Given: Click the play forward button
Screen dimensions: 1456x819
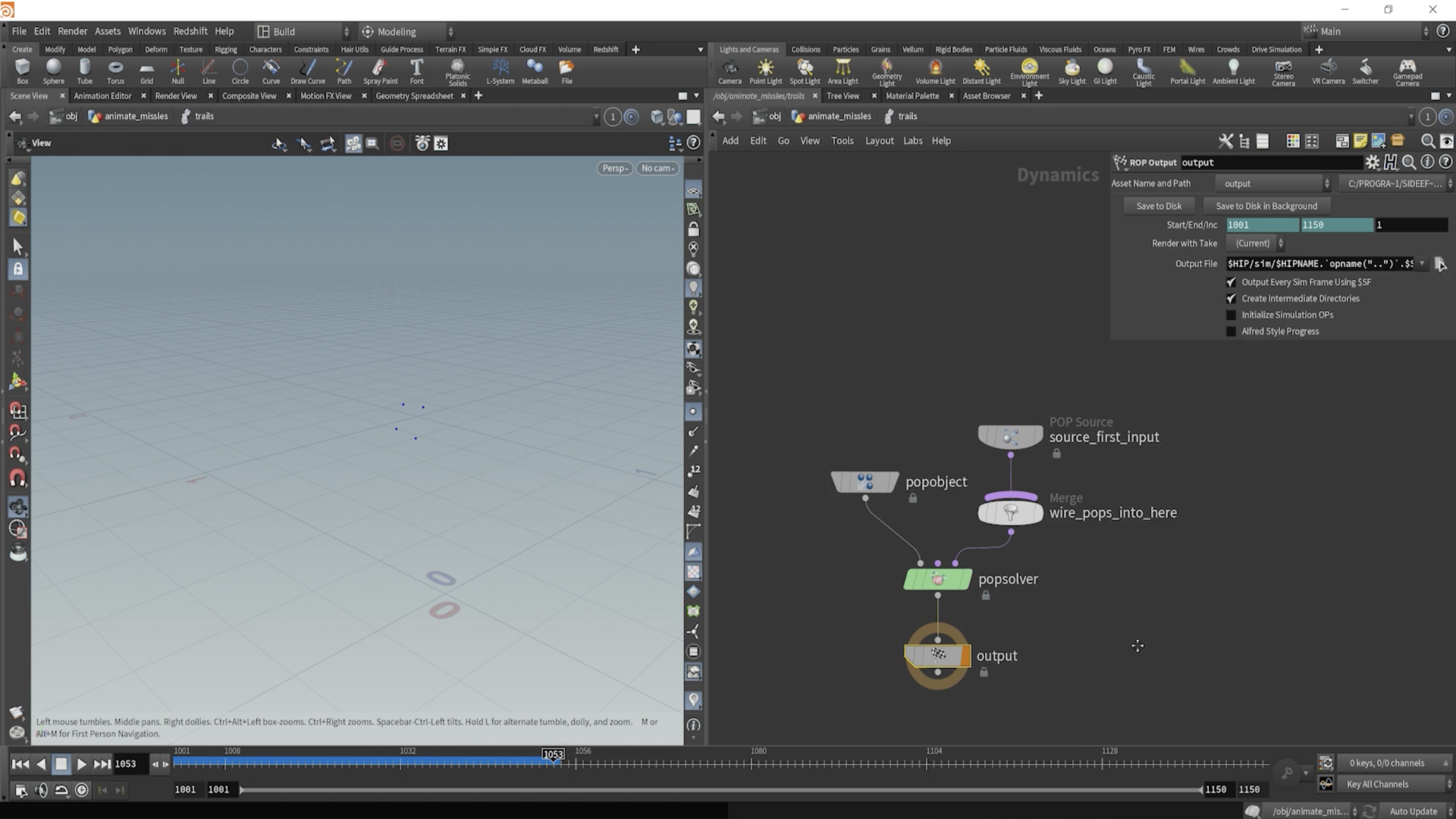Looking at the screenshot, I should (82, 764).
